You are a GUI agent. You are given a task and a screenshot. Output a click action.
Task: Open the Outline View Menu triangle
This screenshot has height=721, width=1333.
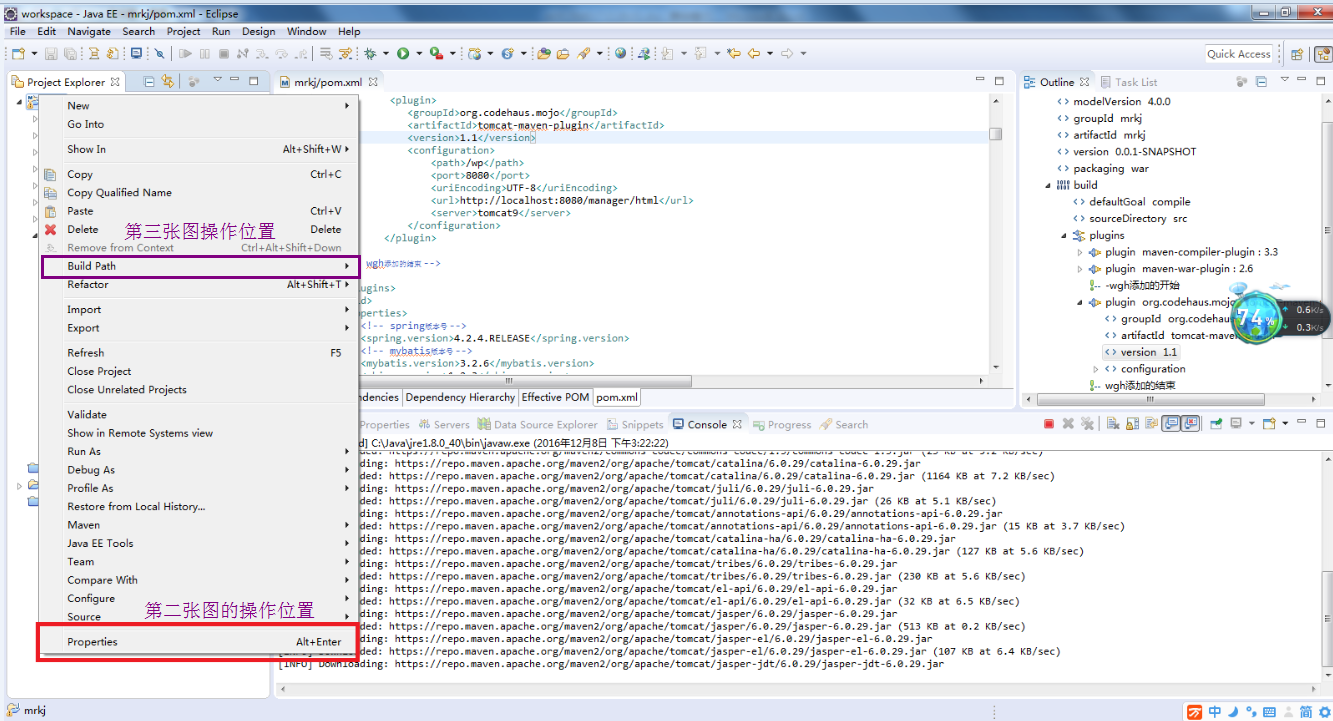click(1284, 79)
